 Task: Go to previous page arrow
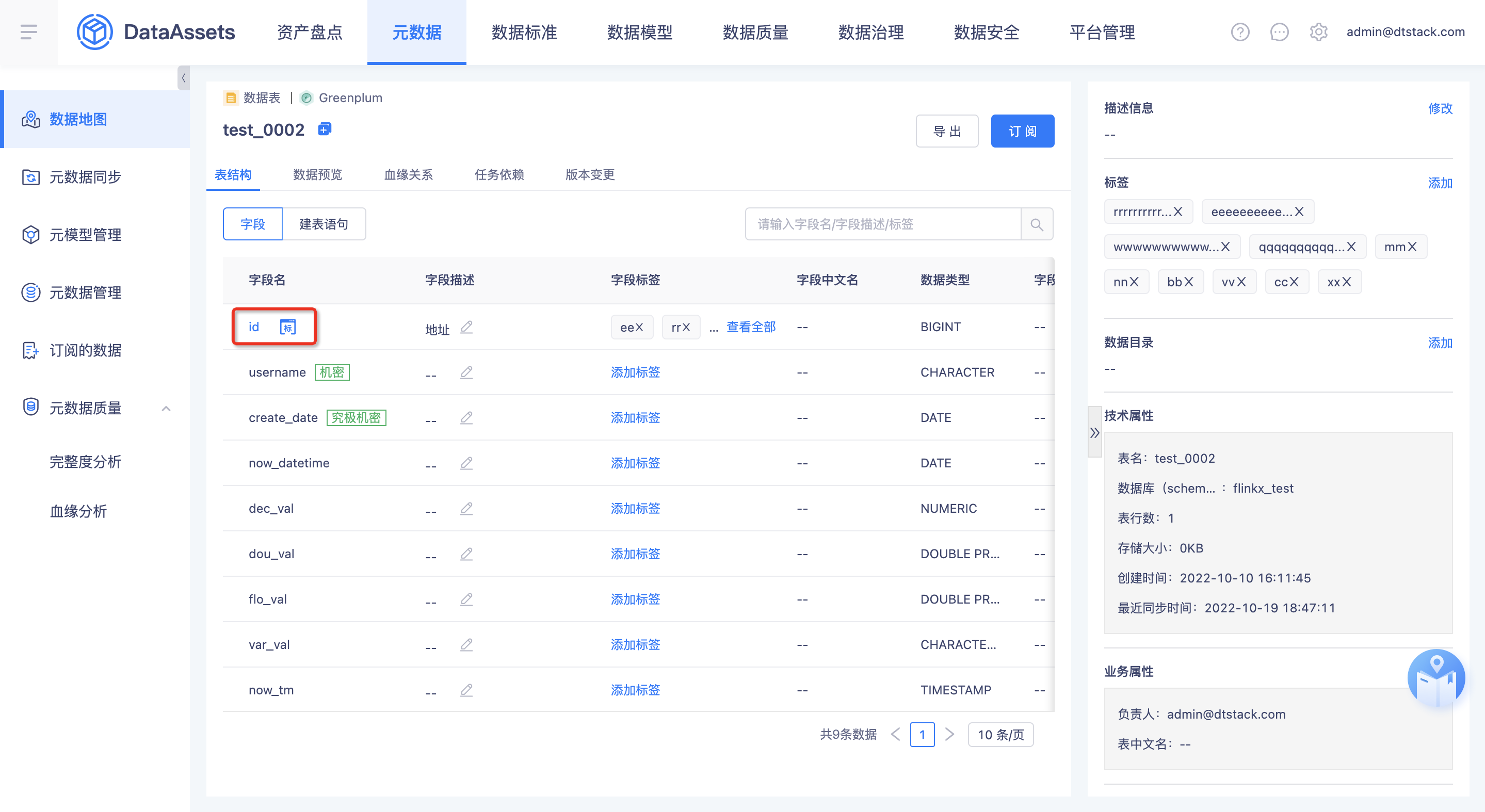(x=895, y=734)
